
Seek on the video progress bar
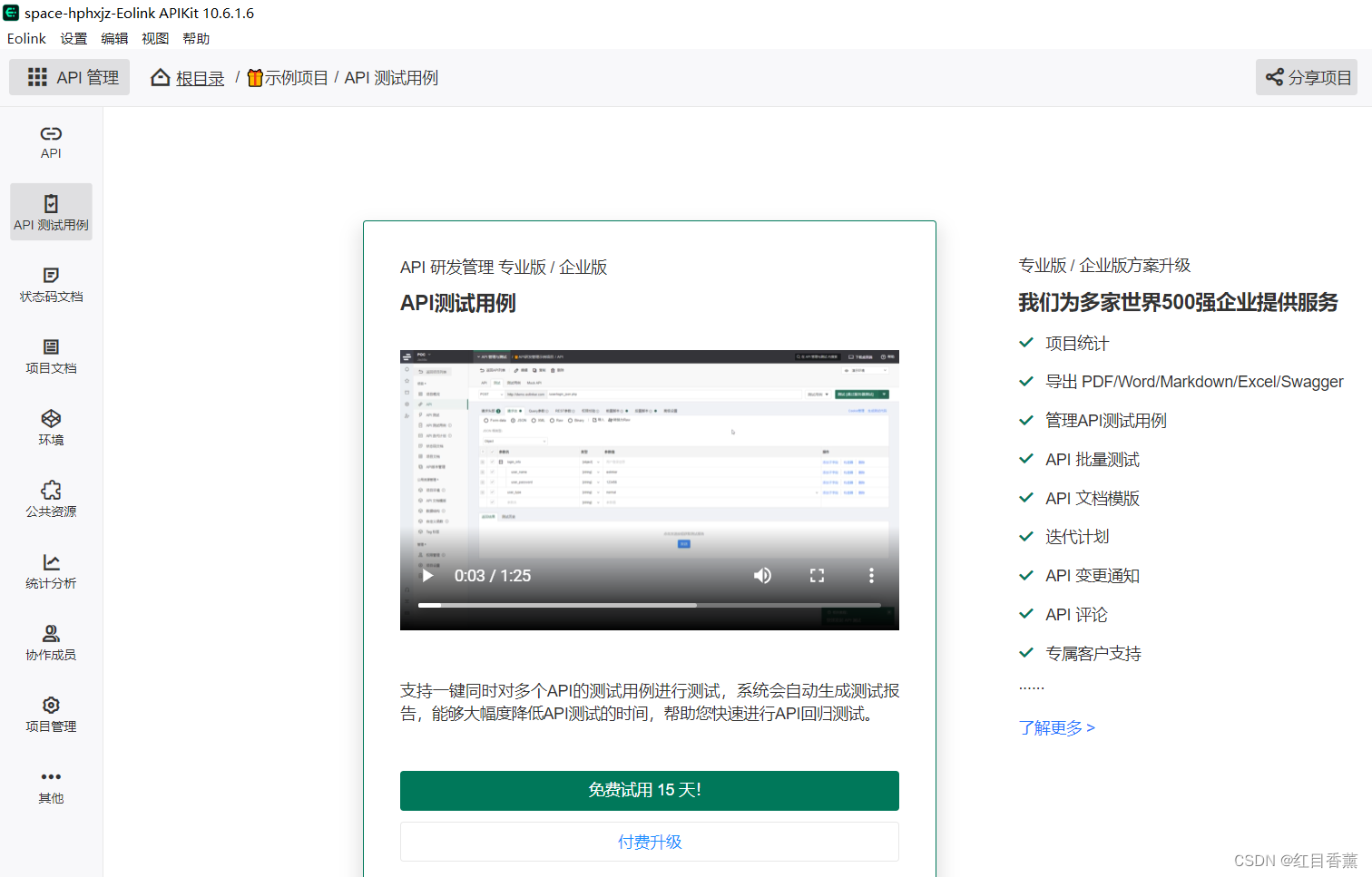(650, 605)
